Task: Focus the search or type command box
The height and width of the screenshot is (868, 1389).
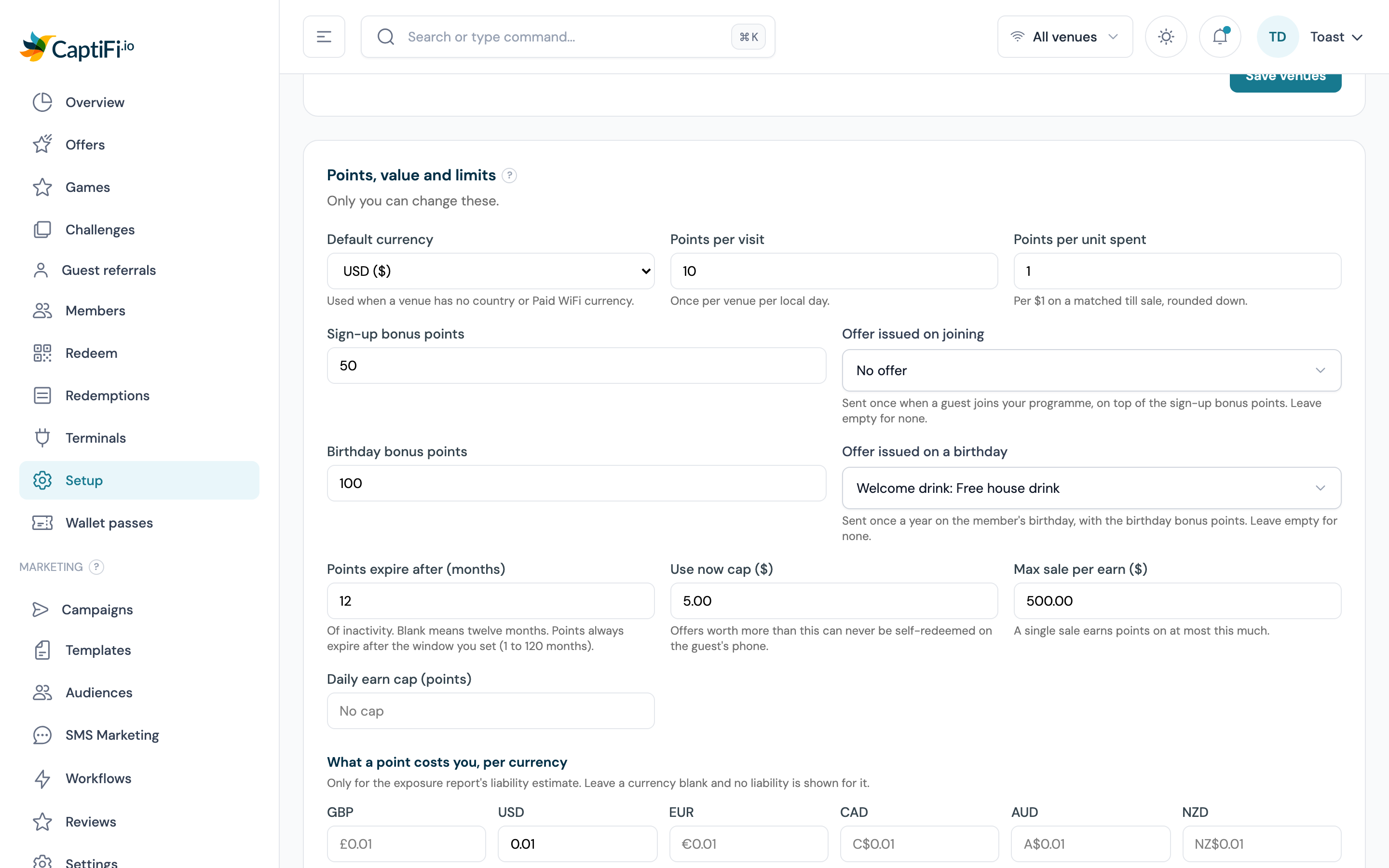Action: pos(568,37)
